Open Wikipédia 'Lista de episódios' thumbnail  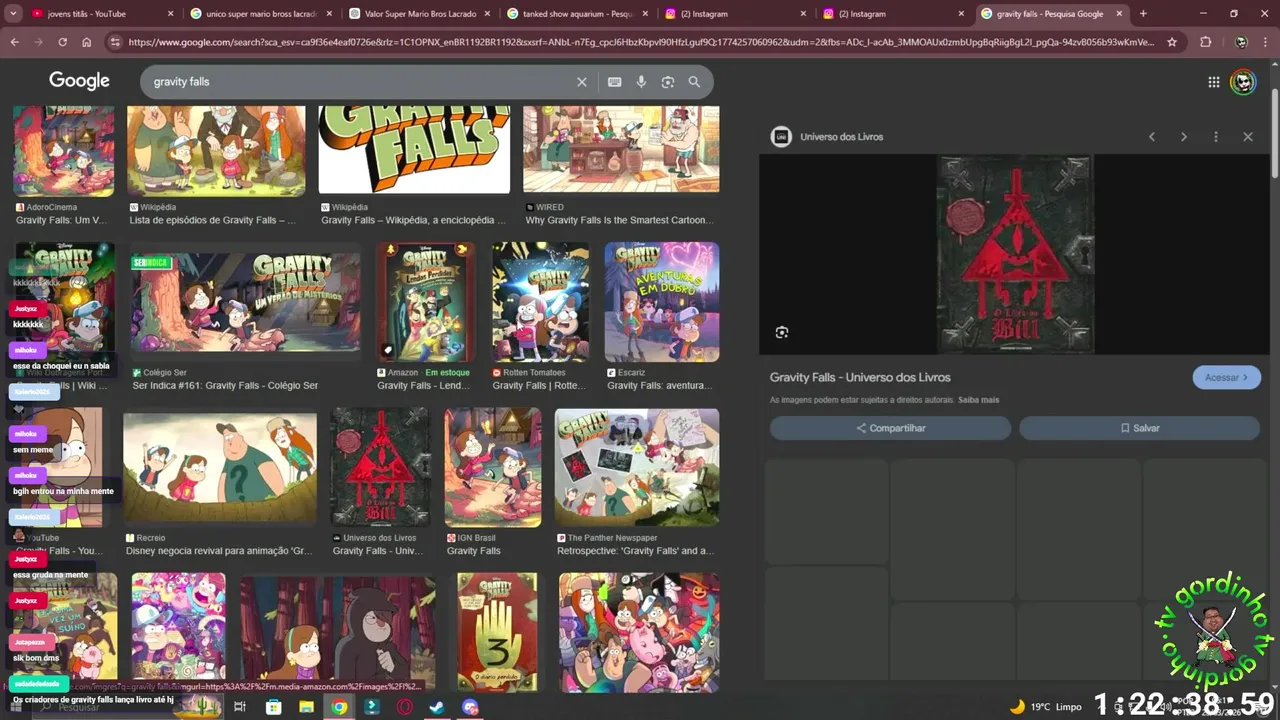point(217,150)
